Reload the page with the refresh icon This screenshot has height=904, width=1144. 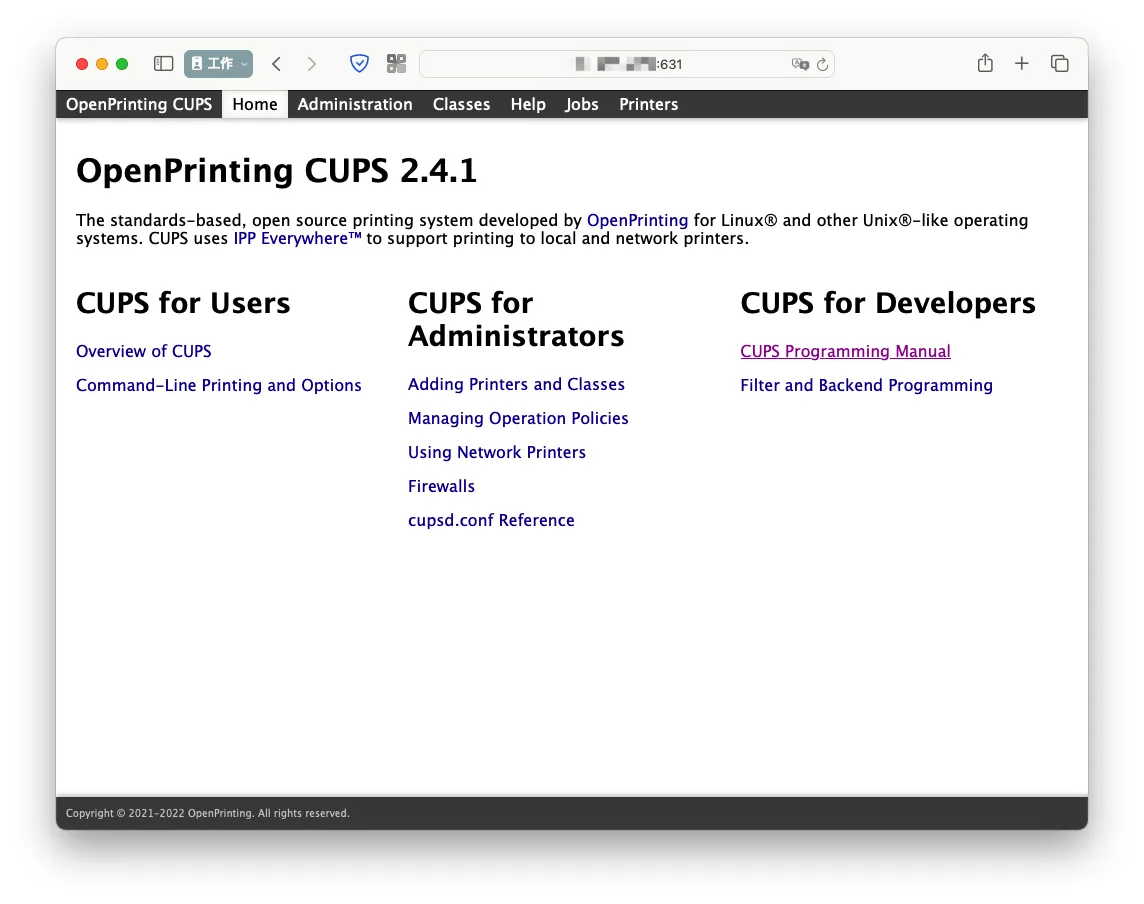coord(822,64)
